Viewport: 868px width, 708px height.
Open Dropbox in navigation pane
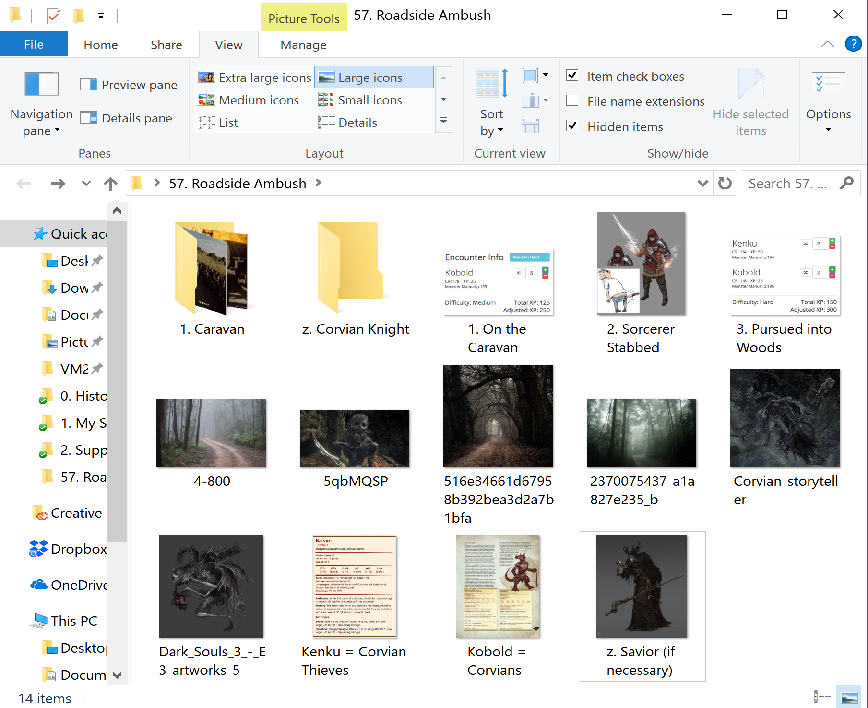point(68,549)
